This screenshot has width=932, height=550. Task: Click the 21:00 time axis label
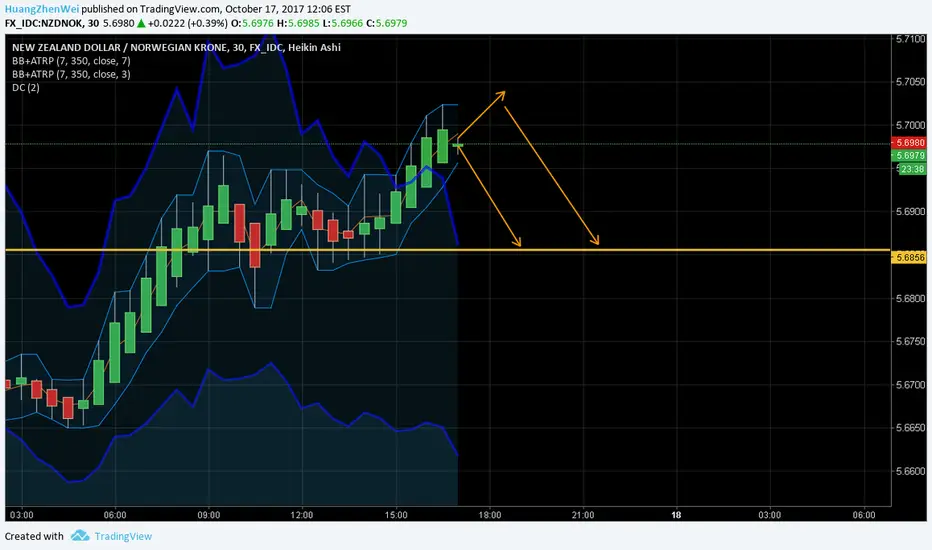[x=583, y=515]
